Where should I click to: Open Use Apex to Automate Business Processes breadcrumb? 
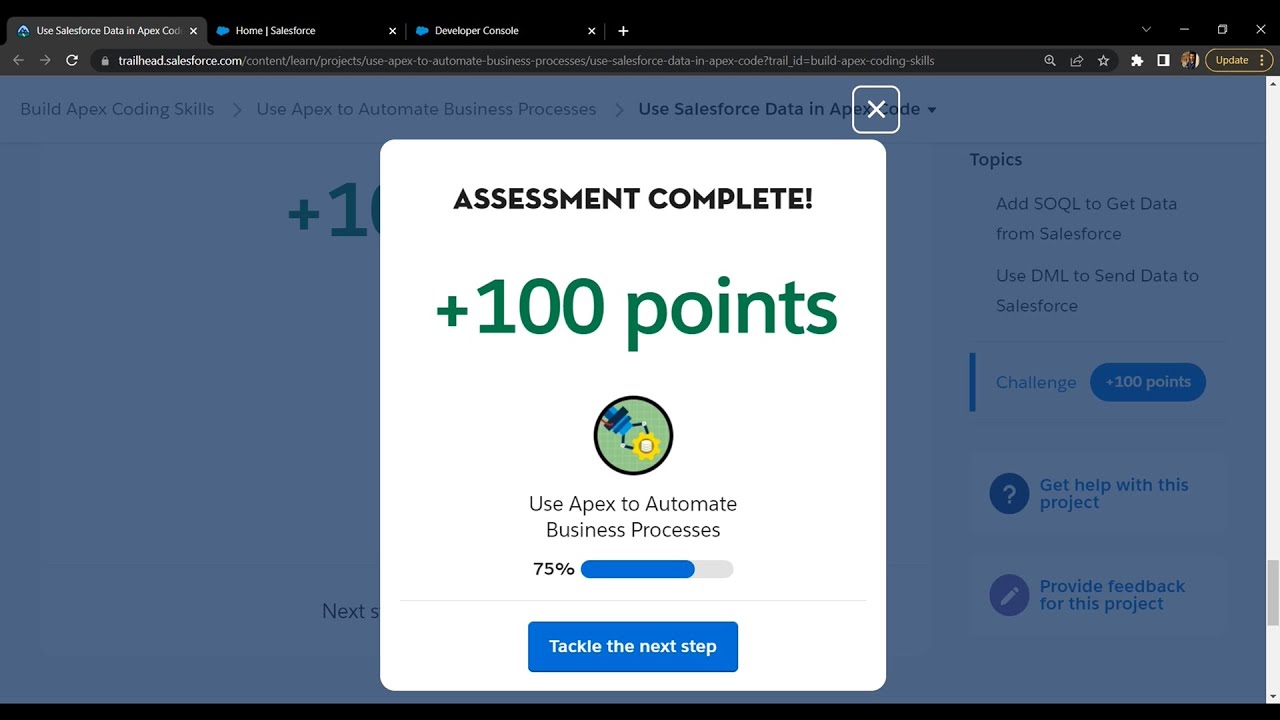tap(426, 109)
